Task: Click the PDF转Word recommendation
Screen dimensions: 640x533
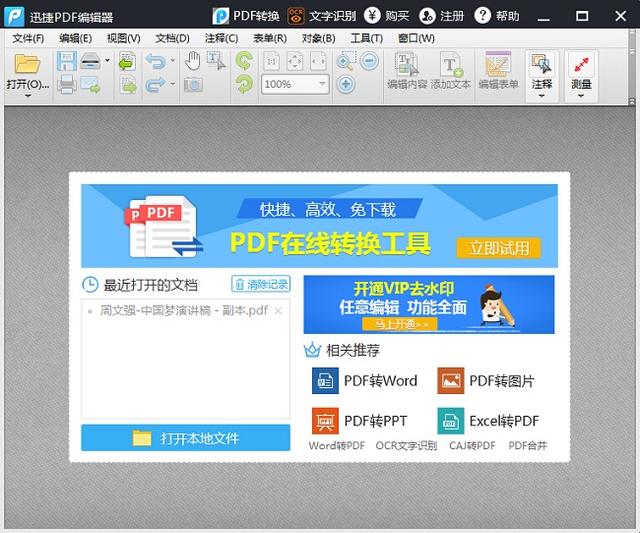Action: [364, 381]
